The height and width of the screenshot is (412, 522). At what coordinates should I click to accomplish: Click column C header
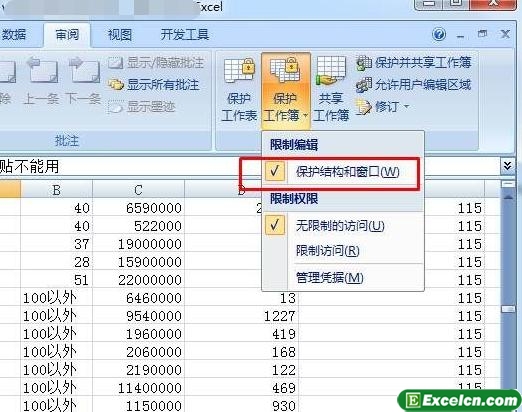[138, 190]
